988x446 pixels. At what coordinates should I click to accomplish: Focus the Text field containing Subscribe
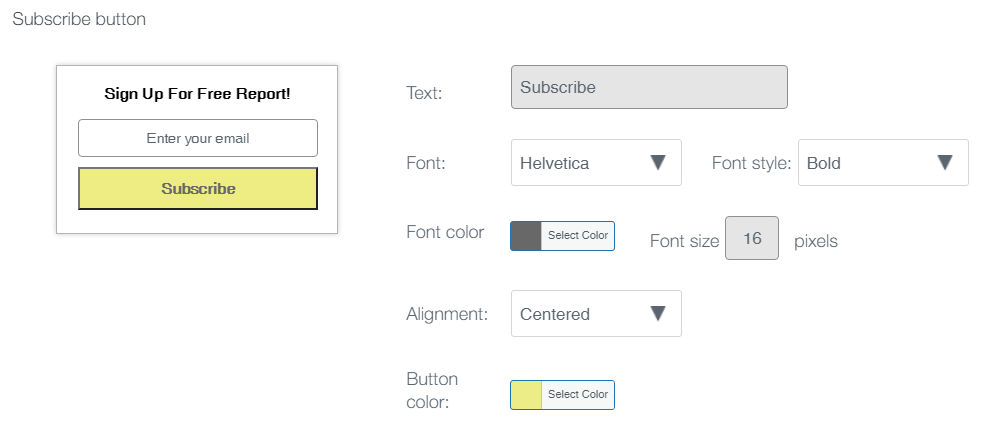pos(649,87)
